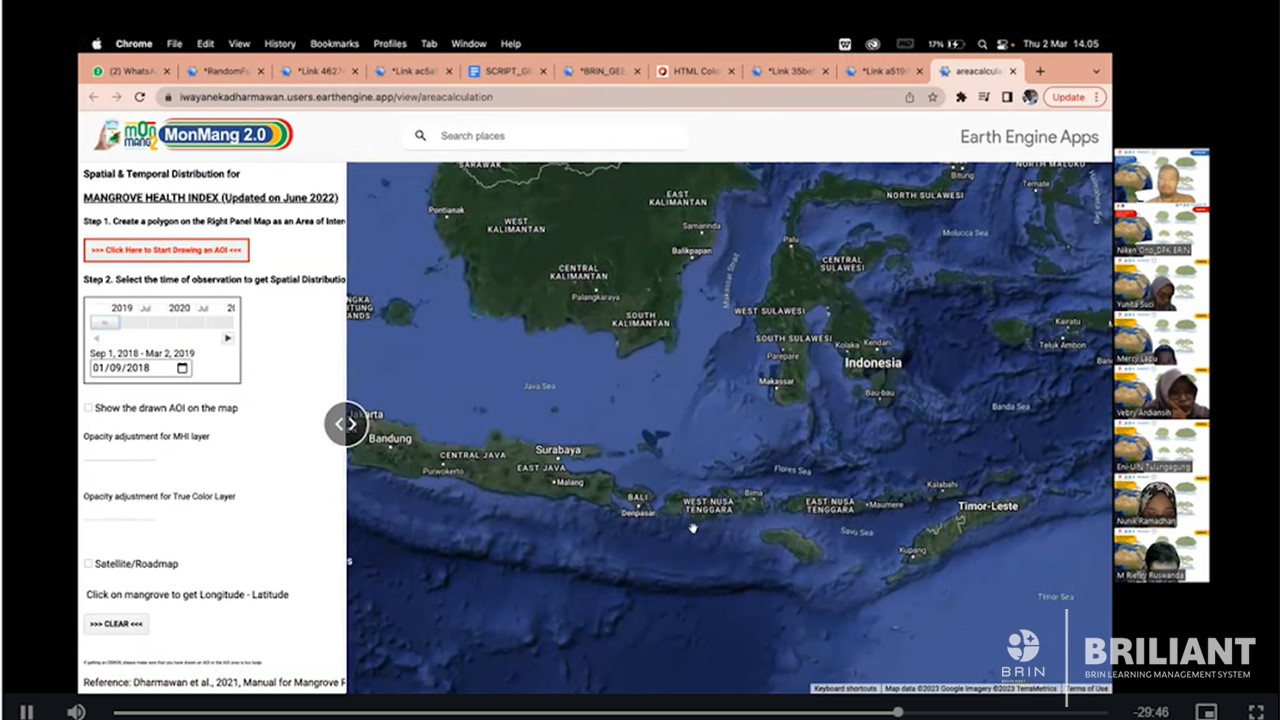Click the browser back arrow

pos(93,97)
